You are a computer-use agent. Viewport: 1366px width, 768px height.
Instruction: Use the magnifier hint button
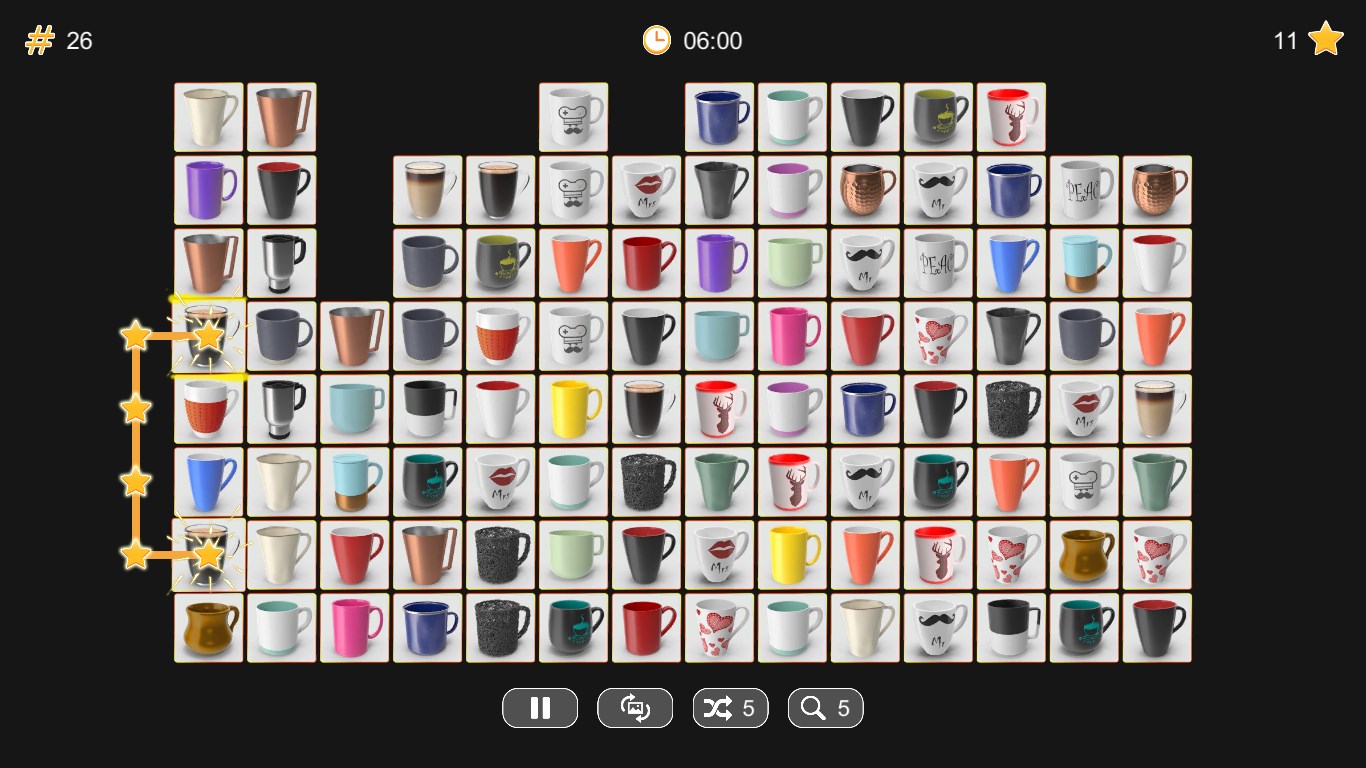(x=825, y=708)
